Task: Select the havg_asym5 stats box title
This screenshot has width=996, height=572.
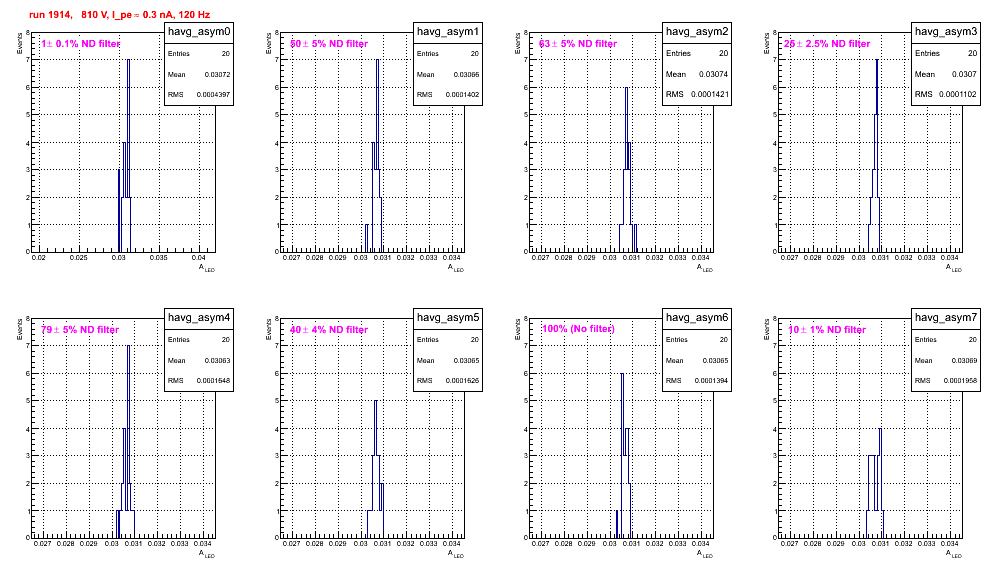Action: click(448, 318)
